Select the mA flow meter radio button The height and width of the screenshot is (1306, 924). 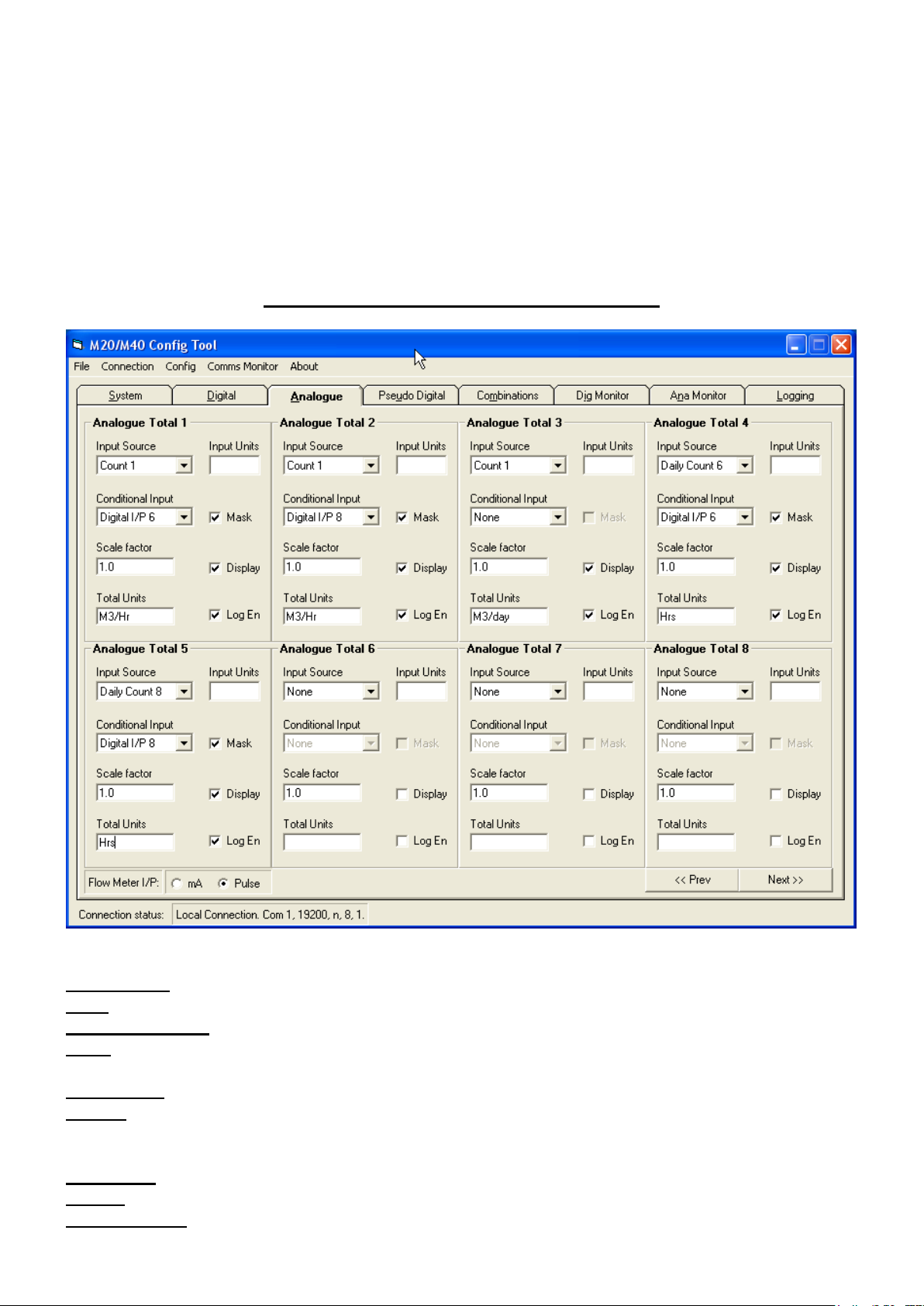(177, 884)
